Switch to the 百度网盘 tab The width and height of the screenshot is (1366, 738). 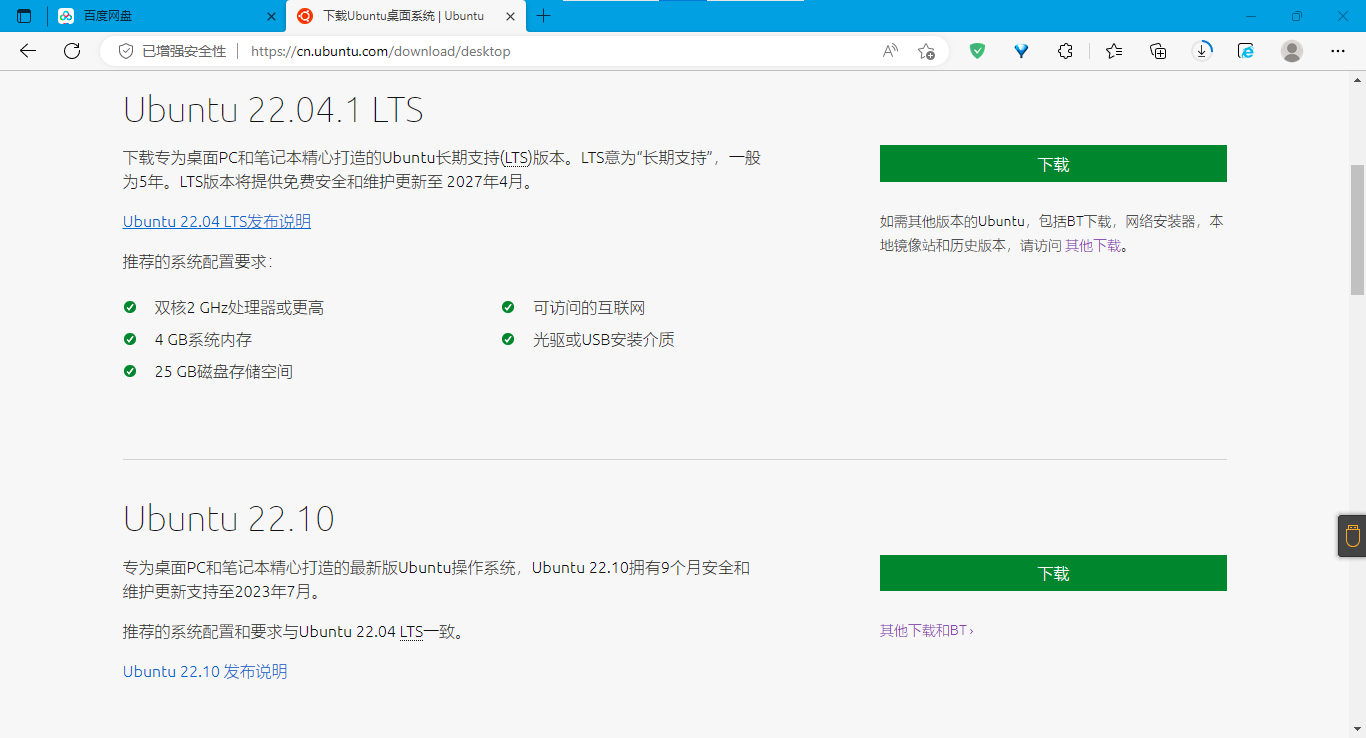coord(166,16)
